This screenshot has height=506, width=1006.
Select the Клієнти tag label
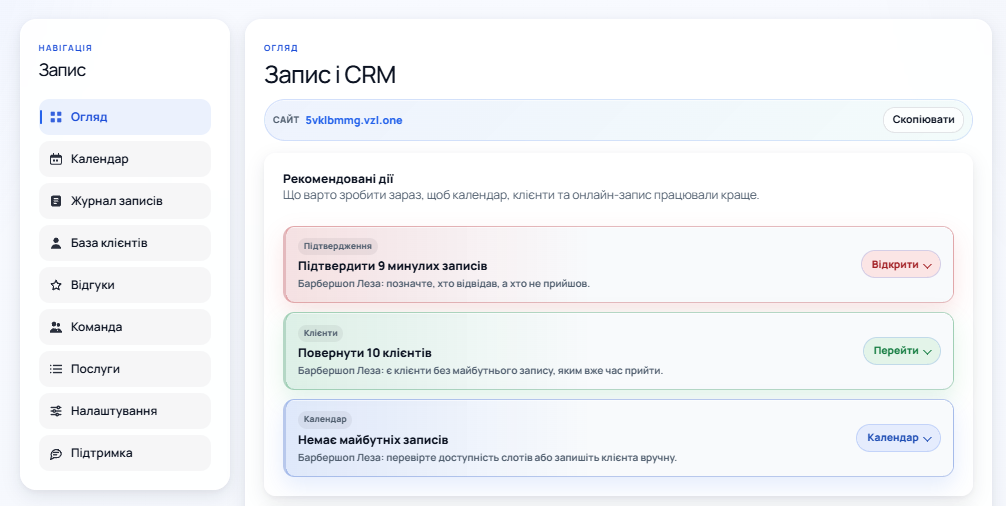click(x=321, y=333)
